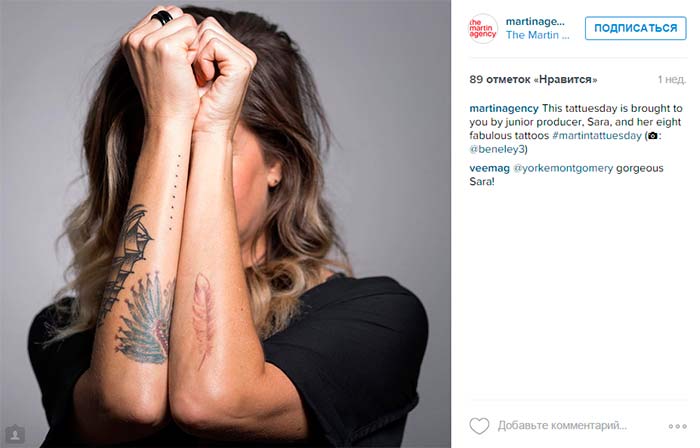
Task: Click the caption text about junior producer Sara
Action: click(x=575, y=129)
